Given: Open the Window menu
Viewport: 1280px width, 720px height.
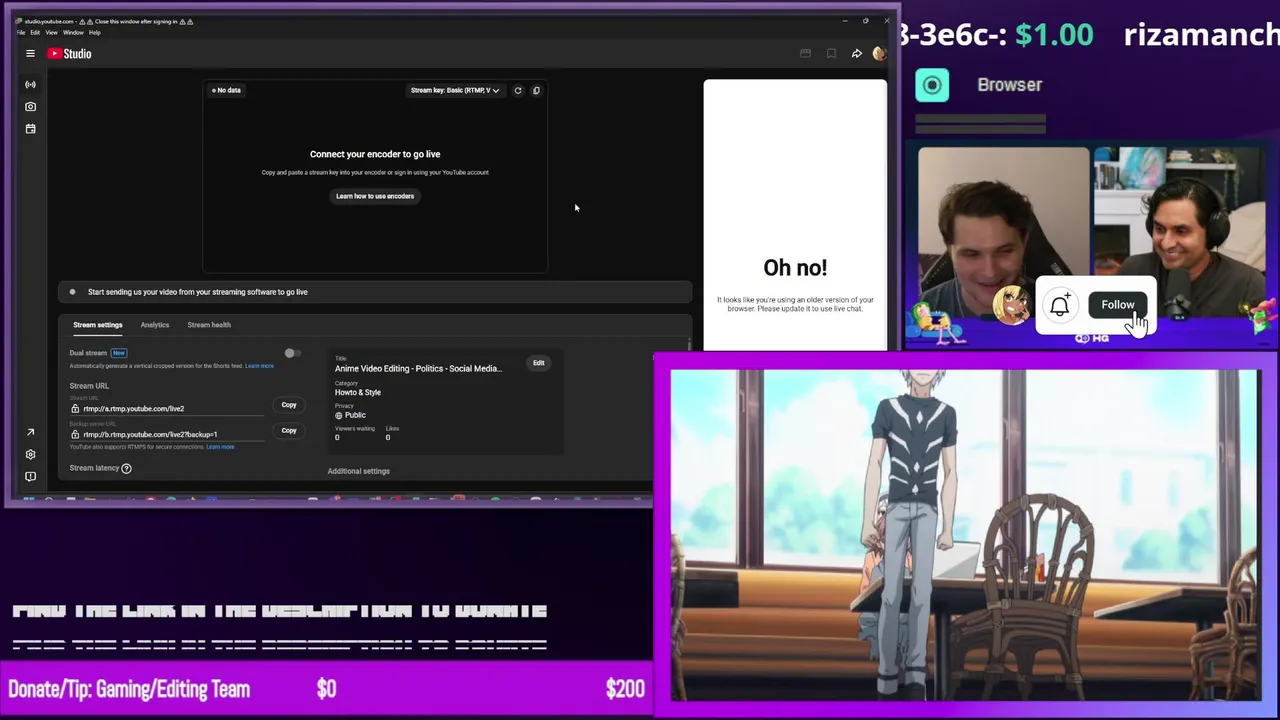Looking at the screenshot, I should (73, 32).
